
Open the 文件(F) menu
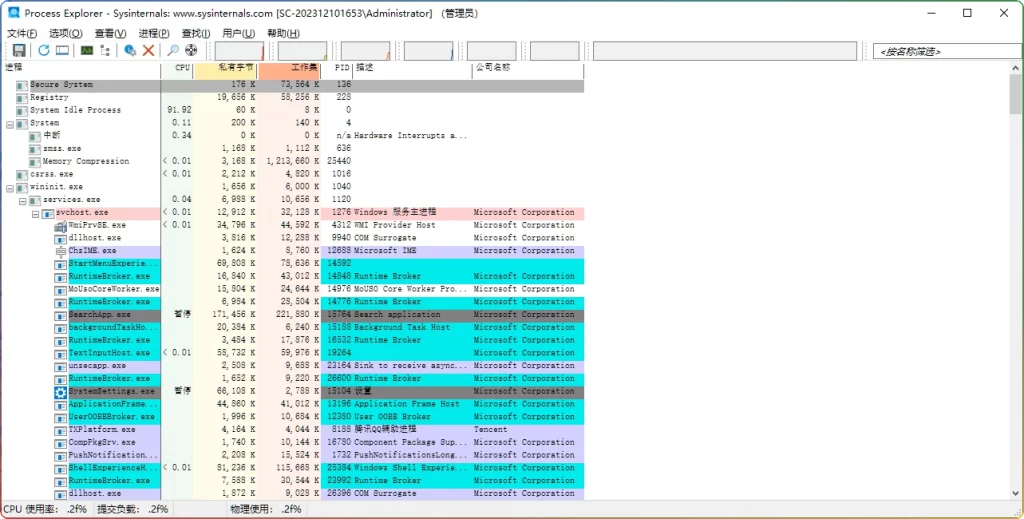22,33
